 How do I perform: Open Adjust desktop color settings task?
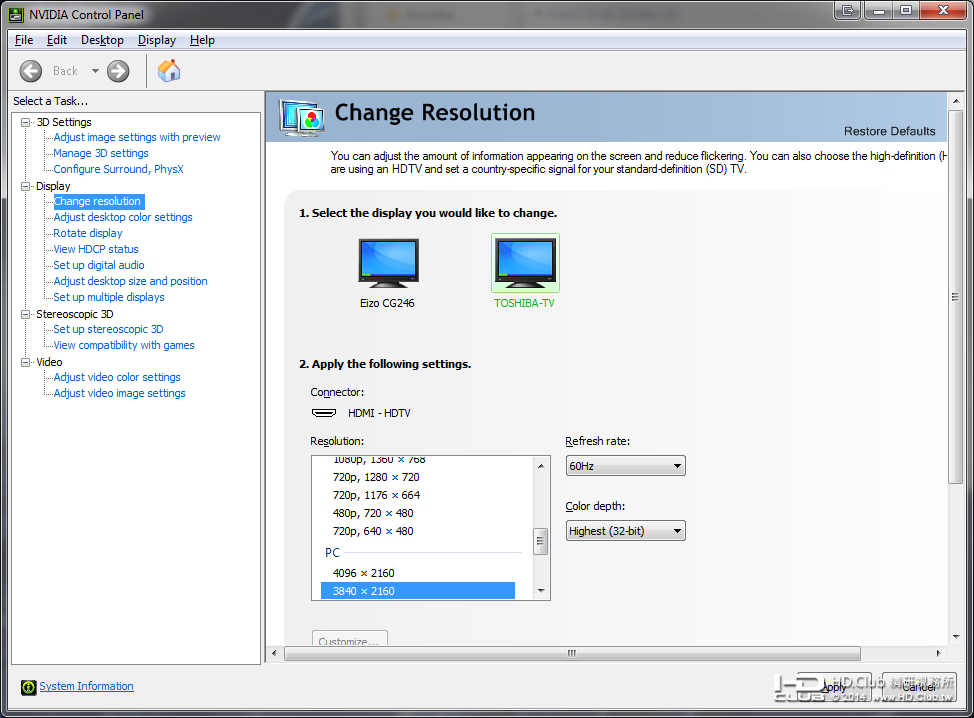[x=123, y=217]
